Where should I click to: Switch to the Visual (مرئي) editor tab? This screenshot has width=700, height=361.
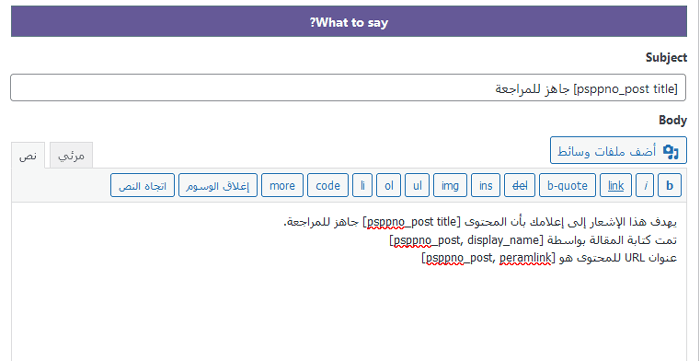(71, 156)
